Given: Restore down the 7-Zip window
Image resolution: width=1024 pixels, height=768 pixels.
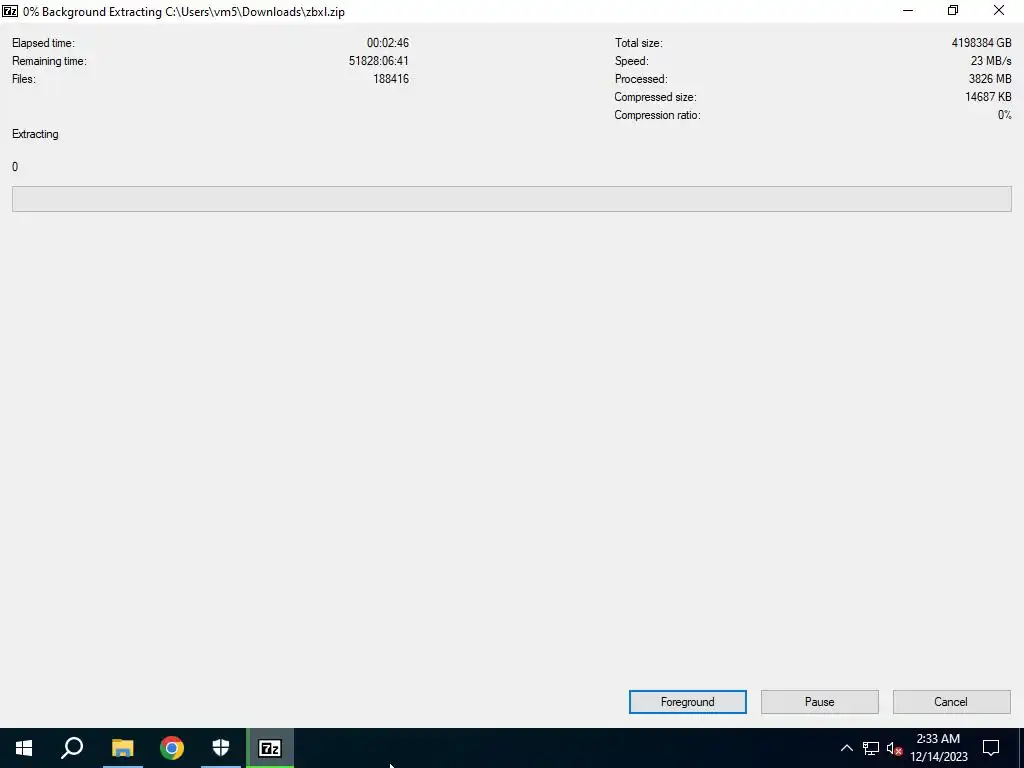Looking at the screenshot, I should click(953, 10).
